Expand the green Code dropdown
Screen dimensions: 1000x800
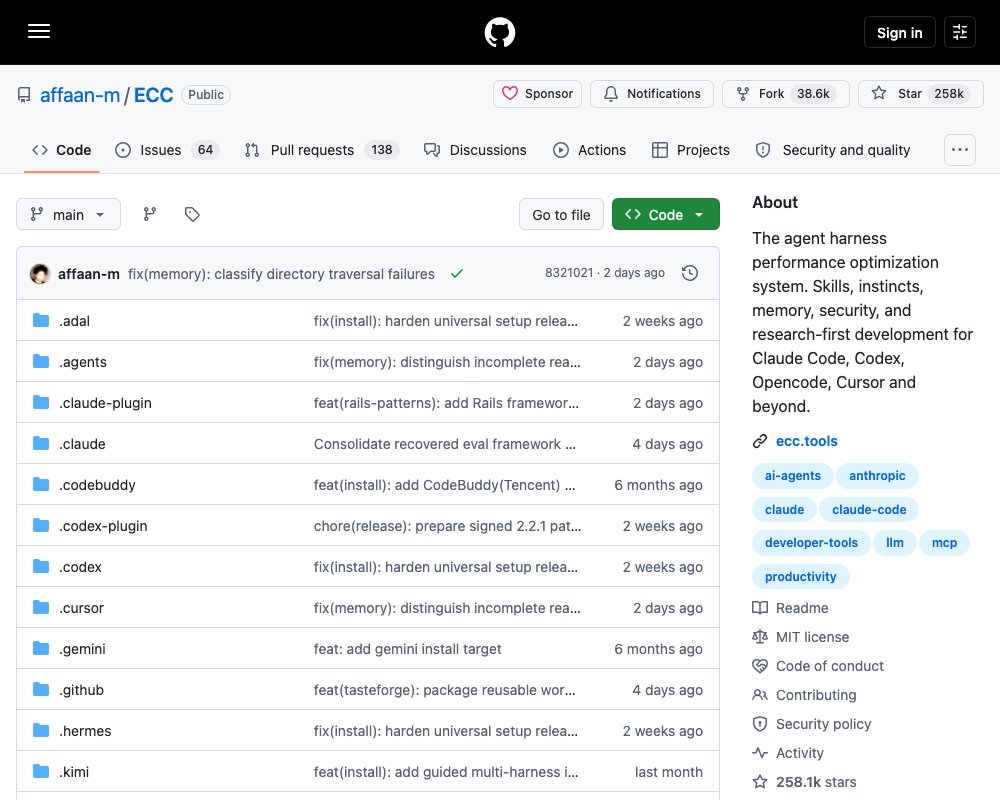pyautogui.click(x=666, y=214)
